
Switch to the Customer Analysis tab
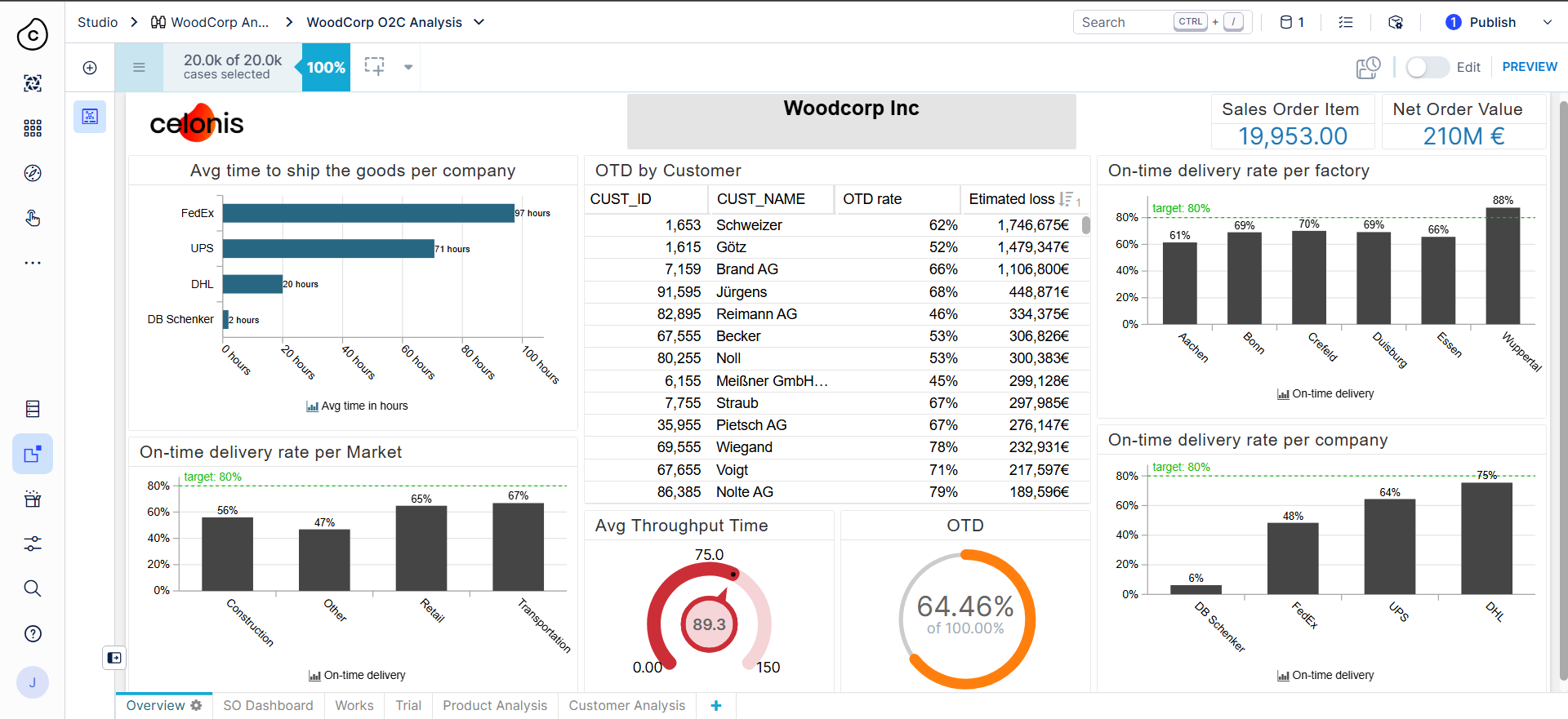pyautogui.click(x=627, y=706)
